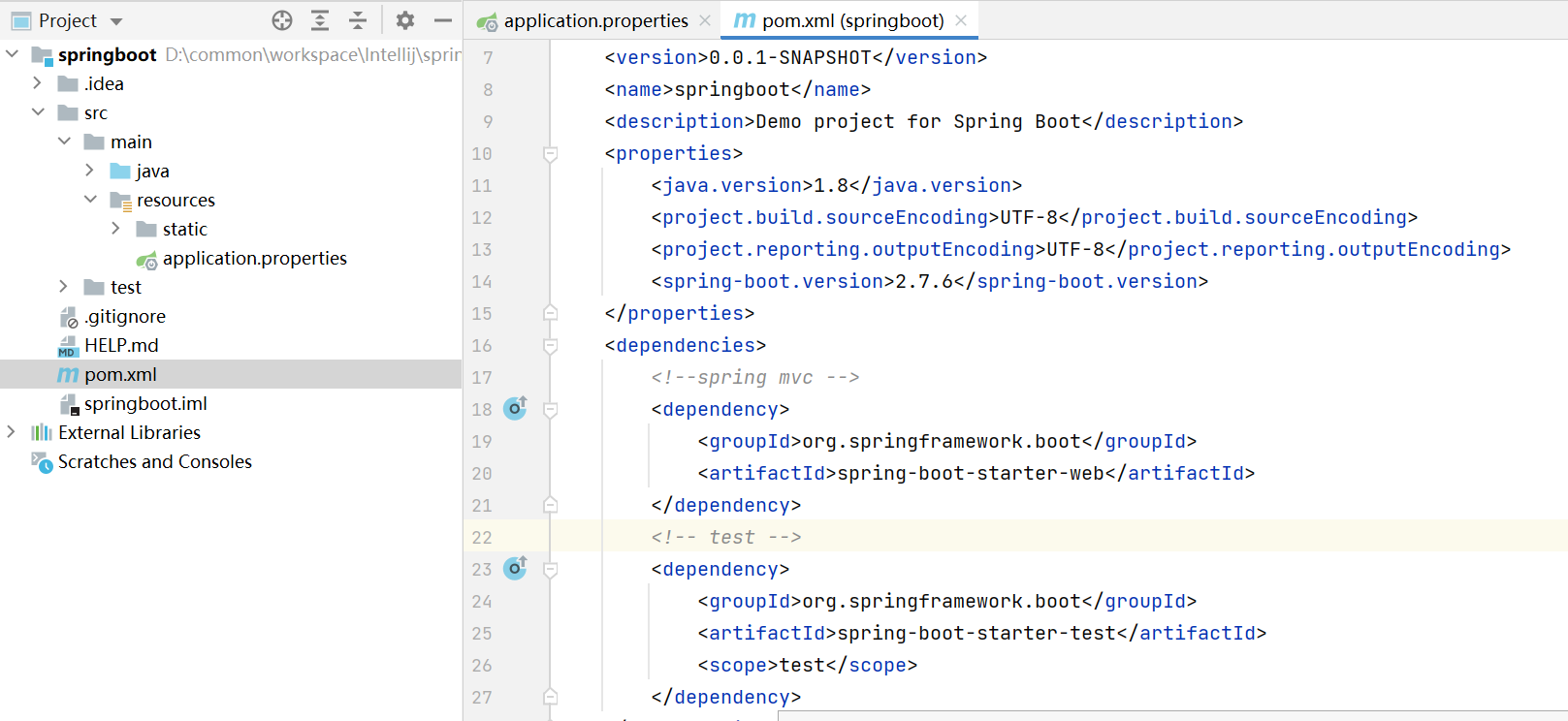
Task: Click line number 22 in the gutter
Action: [x=482, y=537]
